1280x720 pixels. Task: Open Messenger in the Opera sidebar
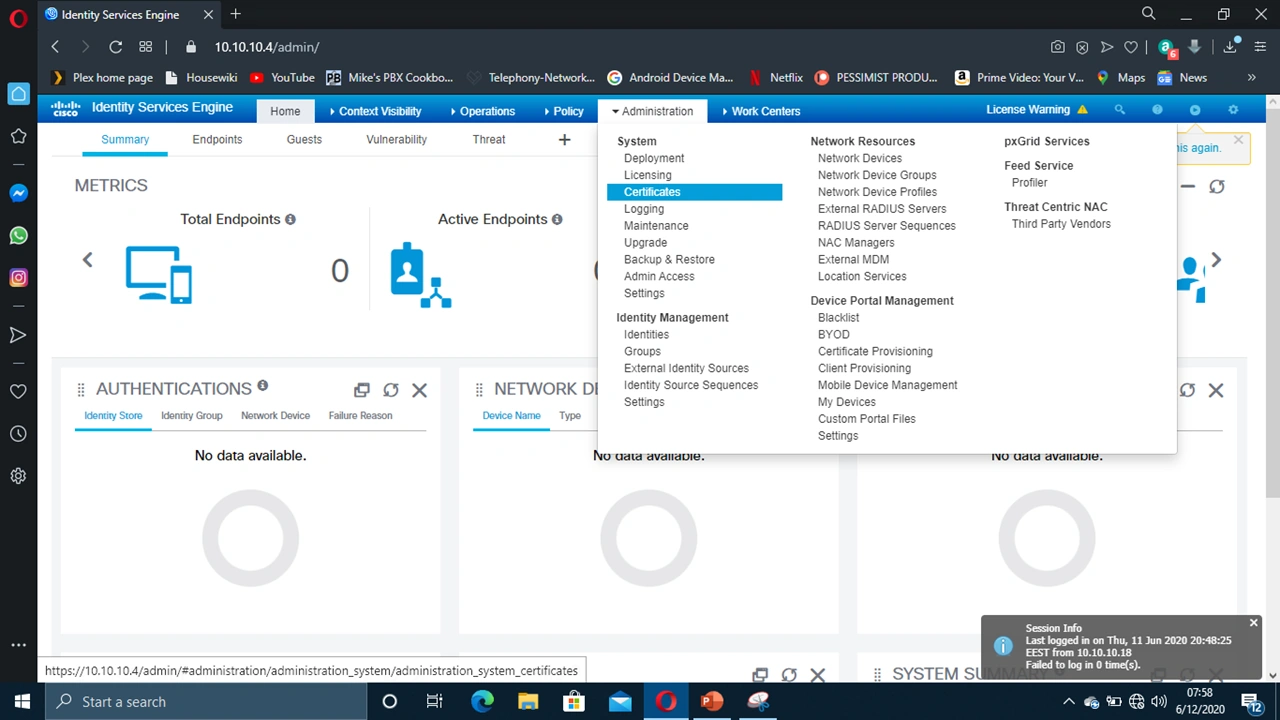18,193
